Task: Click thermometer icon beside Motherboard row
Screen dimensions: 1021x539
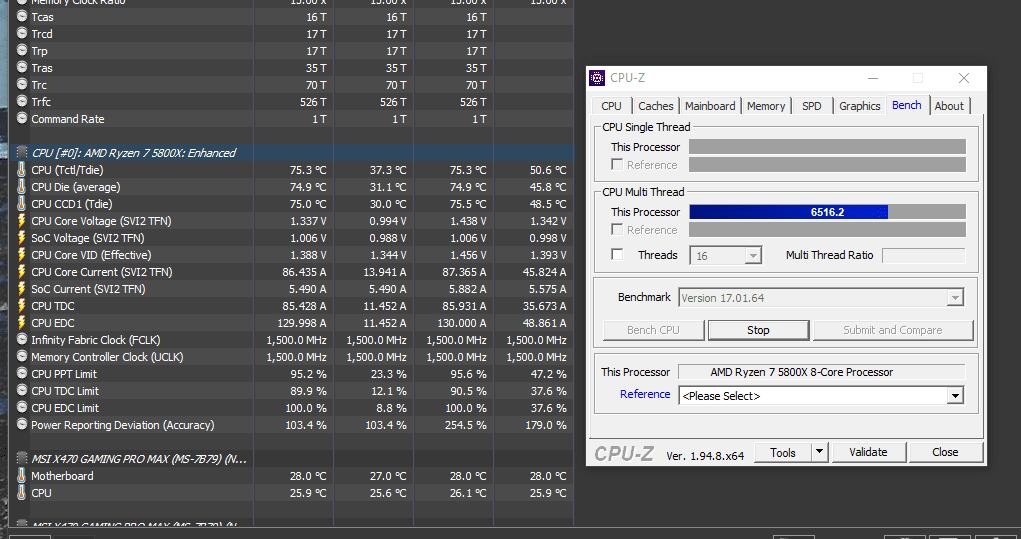Action: click(x=21, y=476)
